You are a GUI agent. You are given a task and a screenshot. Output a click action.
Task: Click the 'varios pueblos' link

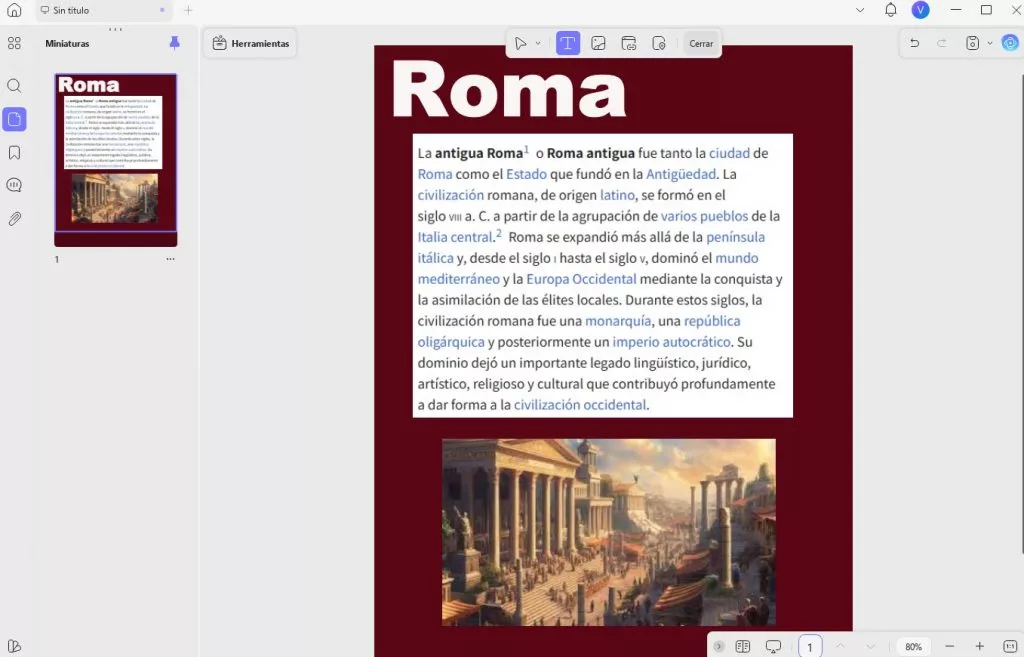[704, 216]
